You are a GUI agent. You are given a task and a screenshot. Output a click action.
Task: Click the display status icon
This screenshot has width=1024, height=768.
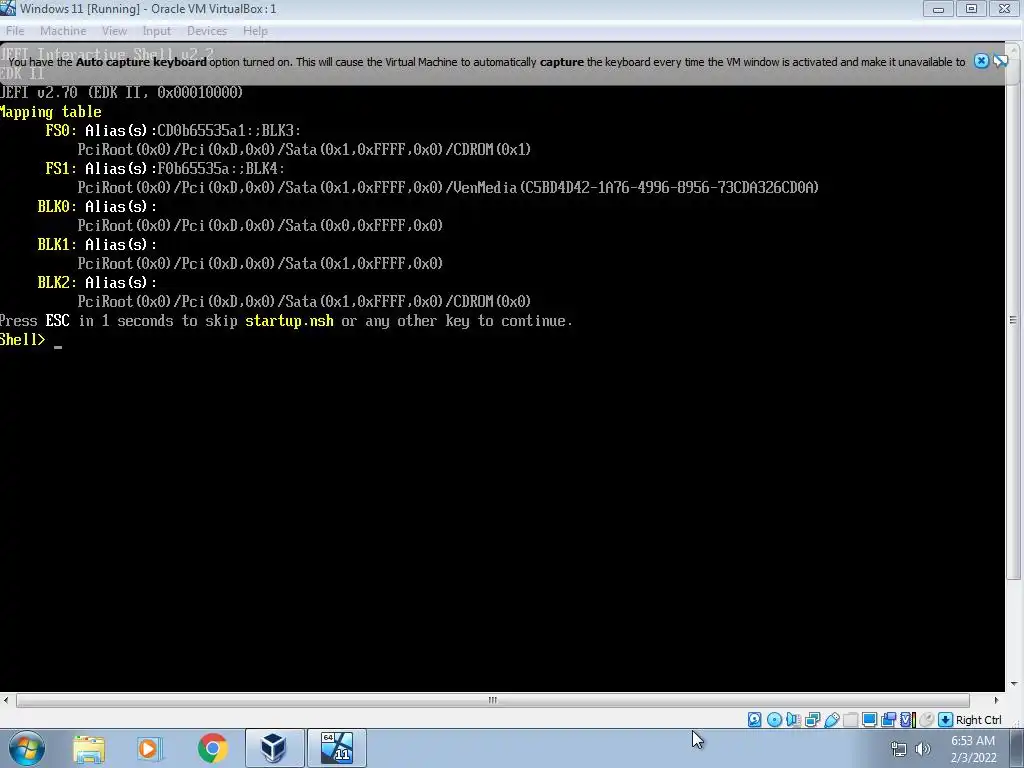point(869,720)
